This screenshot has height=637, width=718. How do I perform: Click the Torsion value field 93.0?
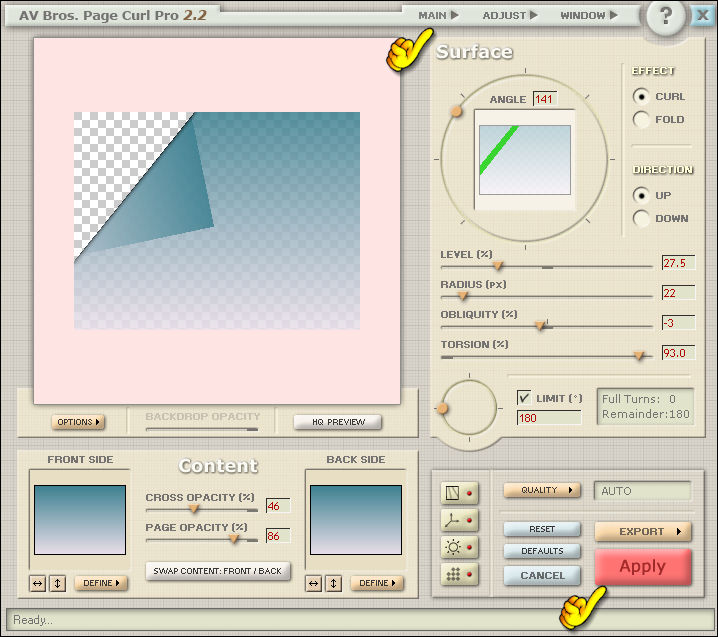679,353
